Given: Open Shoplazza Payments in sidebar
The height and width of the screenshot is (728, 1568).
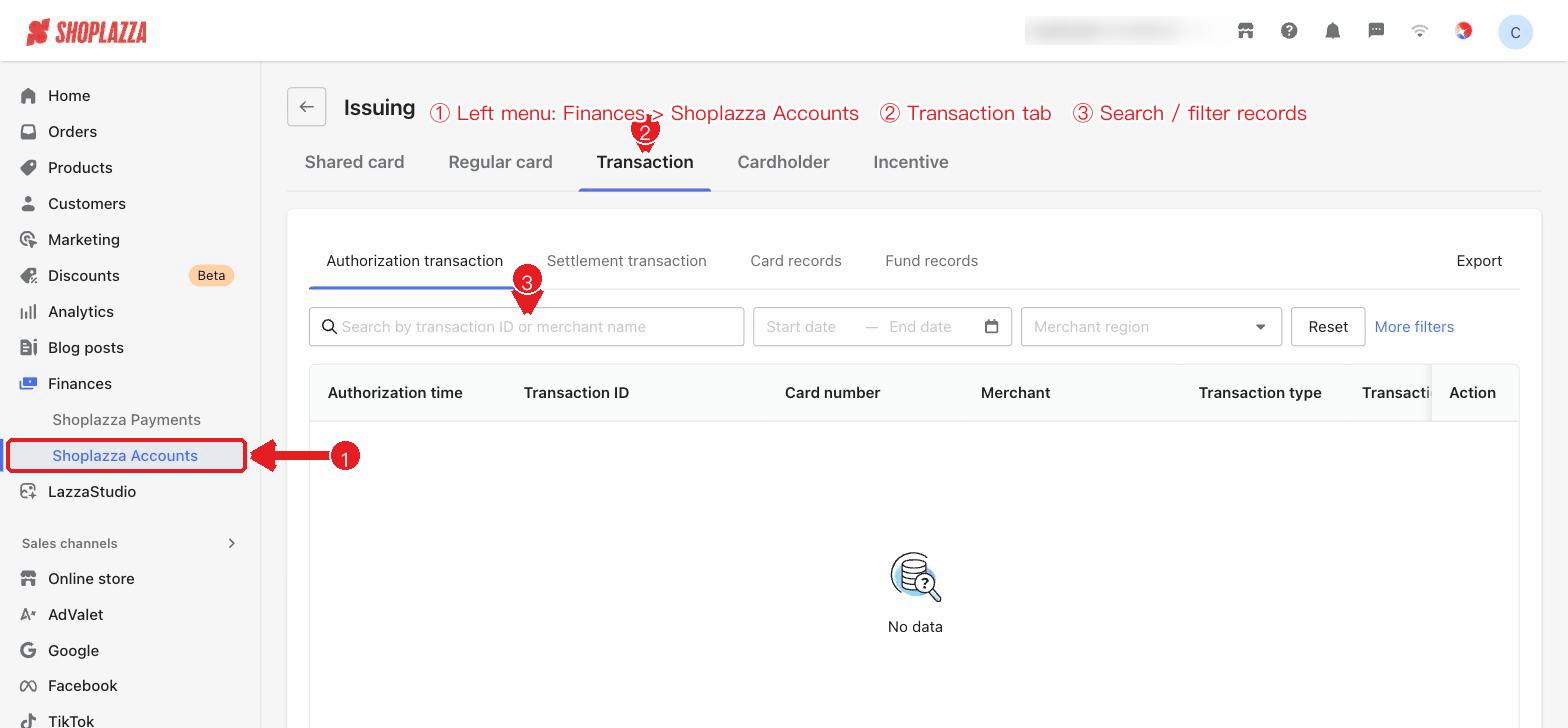Looking at the screenshot, I should (126, 420).
